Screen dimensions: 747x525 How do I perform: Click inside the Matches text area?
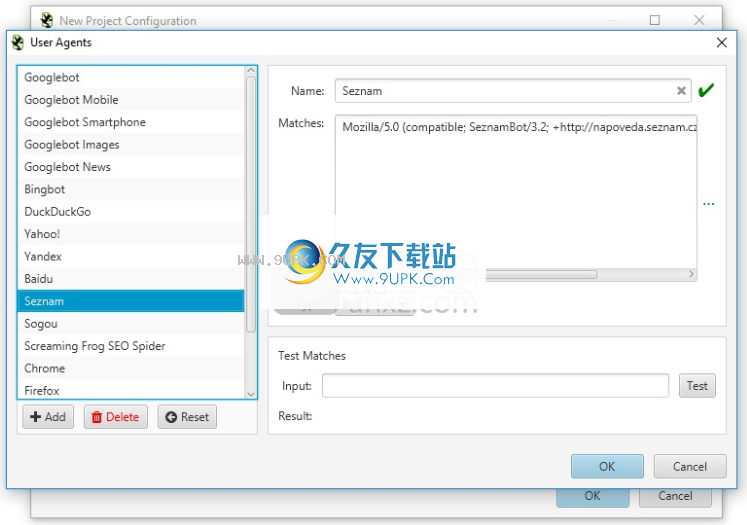point(516,200)
